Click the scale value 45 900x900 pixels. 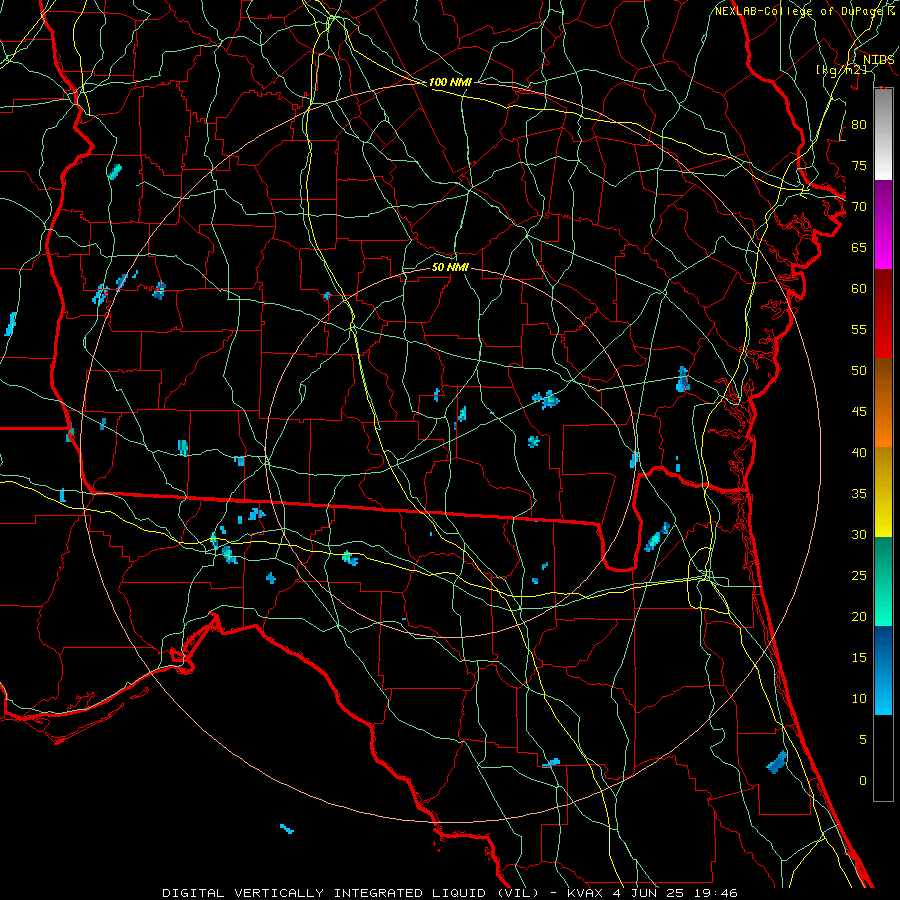tap(859, 412)
